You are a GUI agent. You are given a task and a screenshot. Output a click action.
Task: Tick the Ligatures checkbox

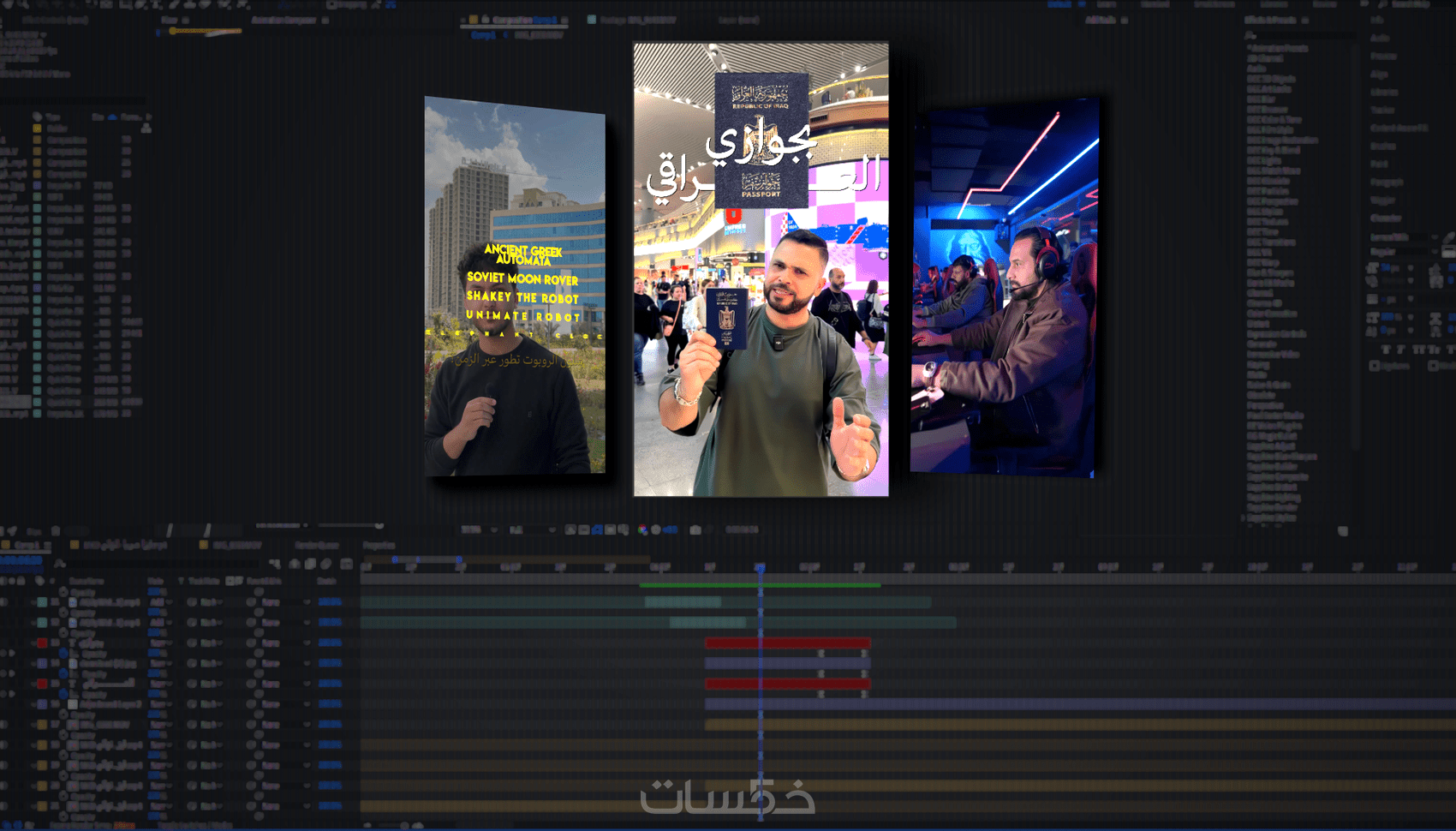(x=1375, y=366)
